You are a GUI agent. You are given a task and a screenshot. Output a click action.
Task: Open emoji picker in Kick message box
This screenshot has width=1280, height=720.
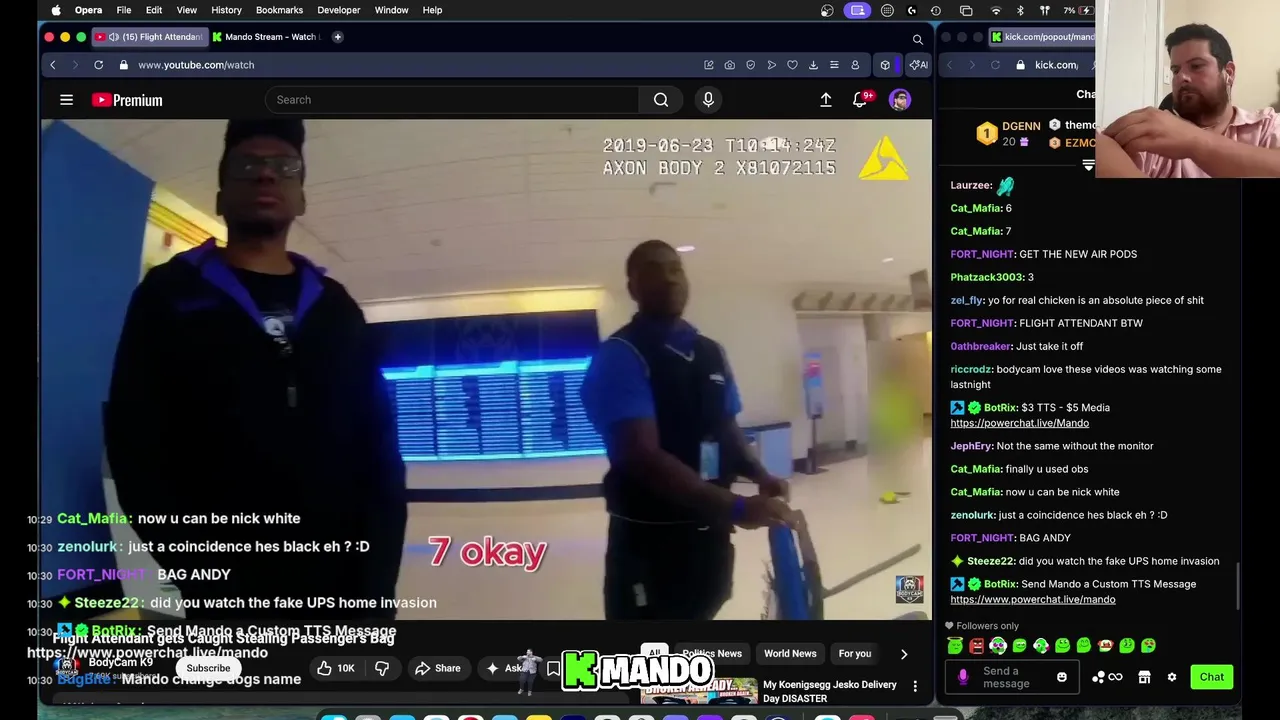(x=1061, y=677)
